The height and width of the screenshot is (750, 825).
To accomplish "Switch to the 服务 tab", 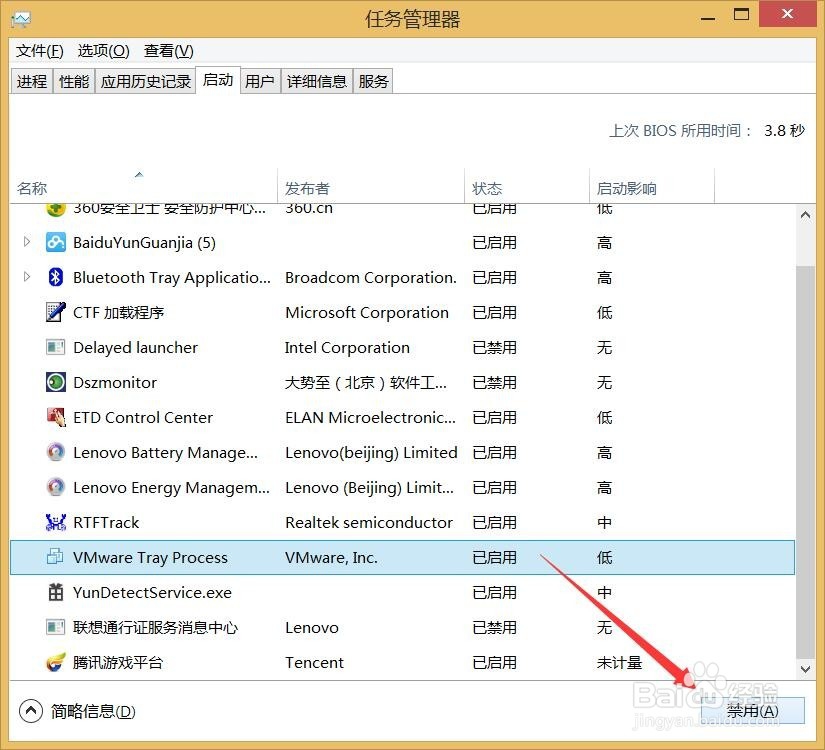I will coord(374,81).
